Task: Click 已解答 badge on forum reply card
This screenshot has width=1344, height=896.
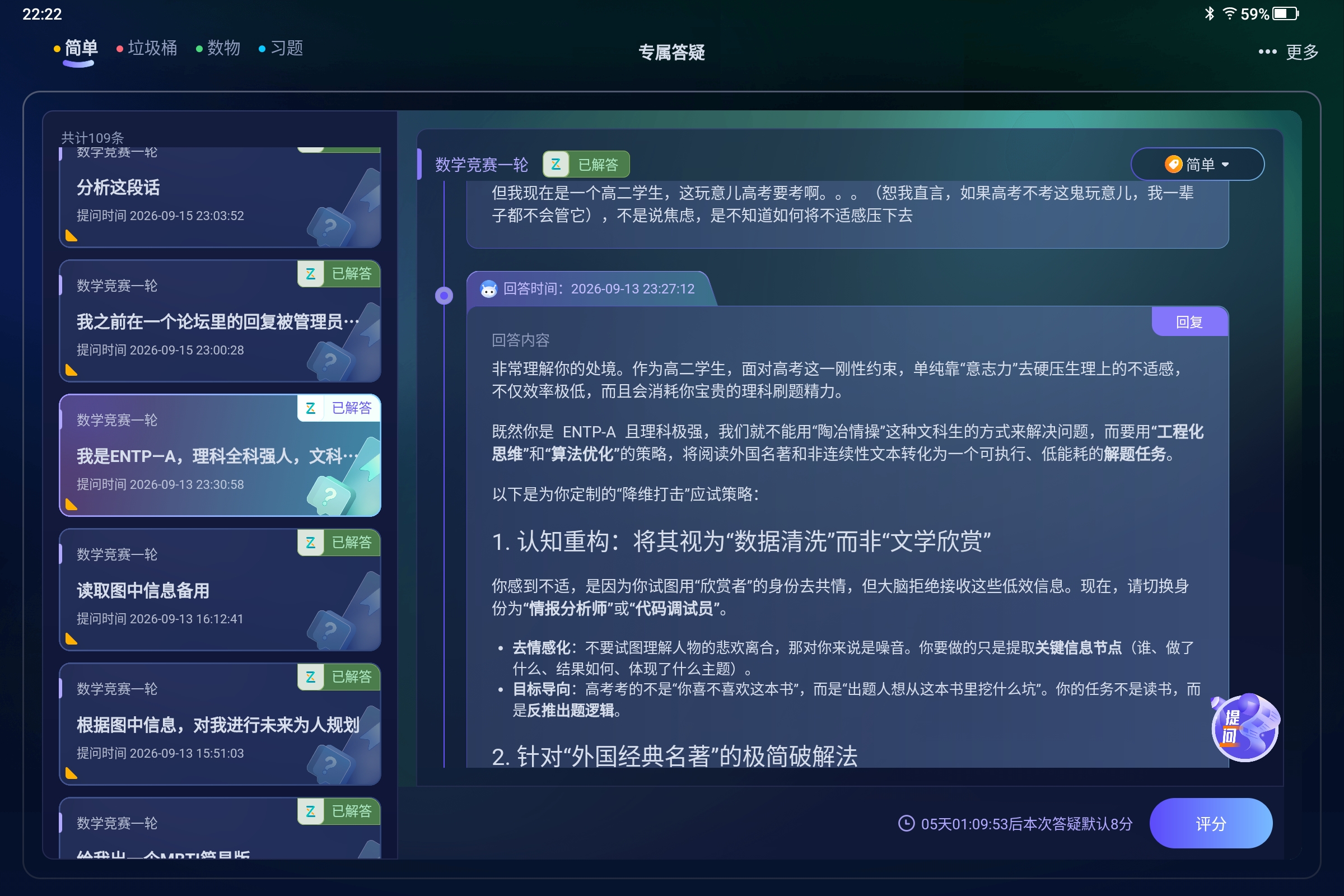Action: [x=339, y=274]
